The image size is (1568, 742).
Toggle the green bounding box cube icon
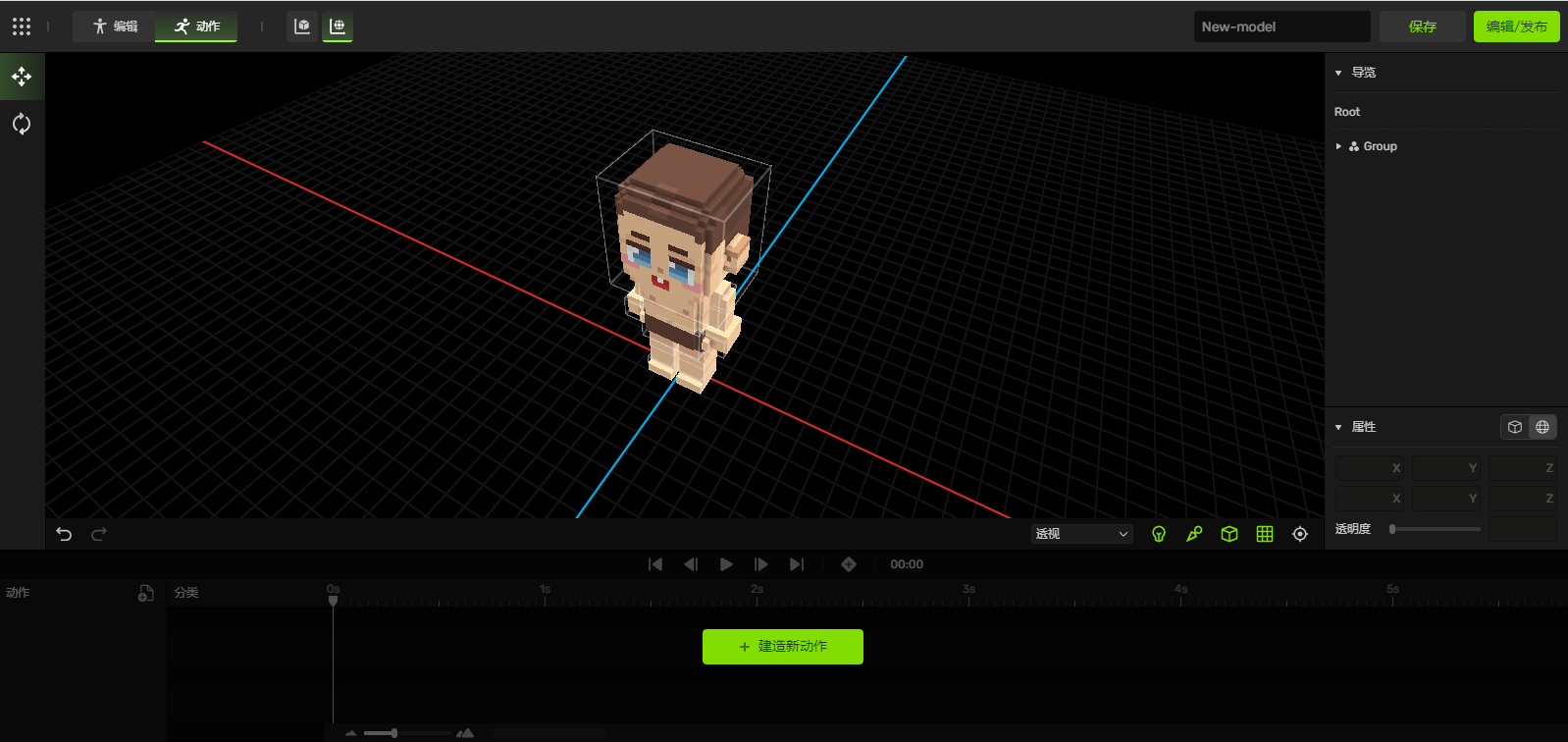pyautogui.click(x=1229, y=534)
